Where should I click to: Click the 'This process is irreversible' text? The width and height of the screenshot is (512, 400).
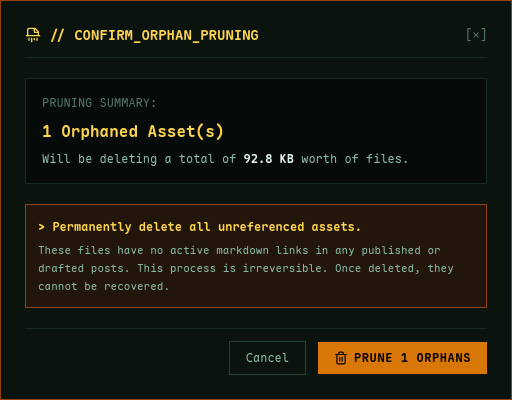pos(232,268)
